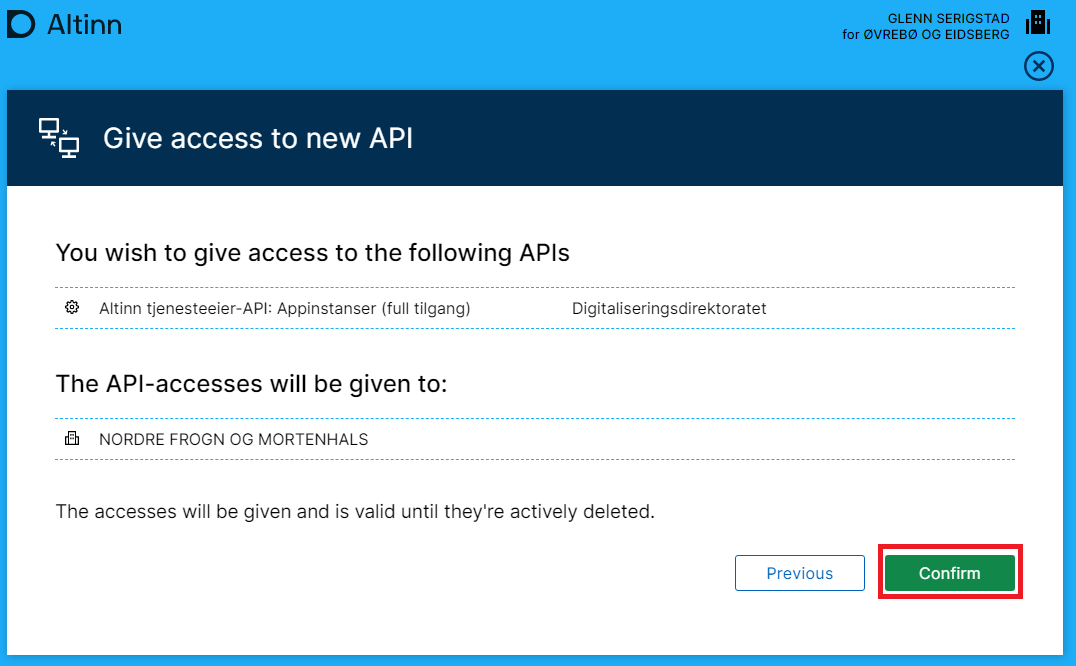Close the dialog with the circled X

[1039, 66]
